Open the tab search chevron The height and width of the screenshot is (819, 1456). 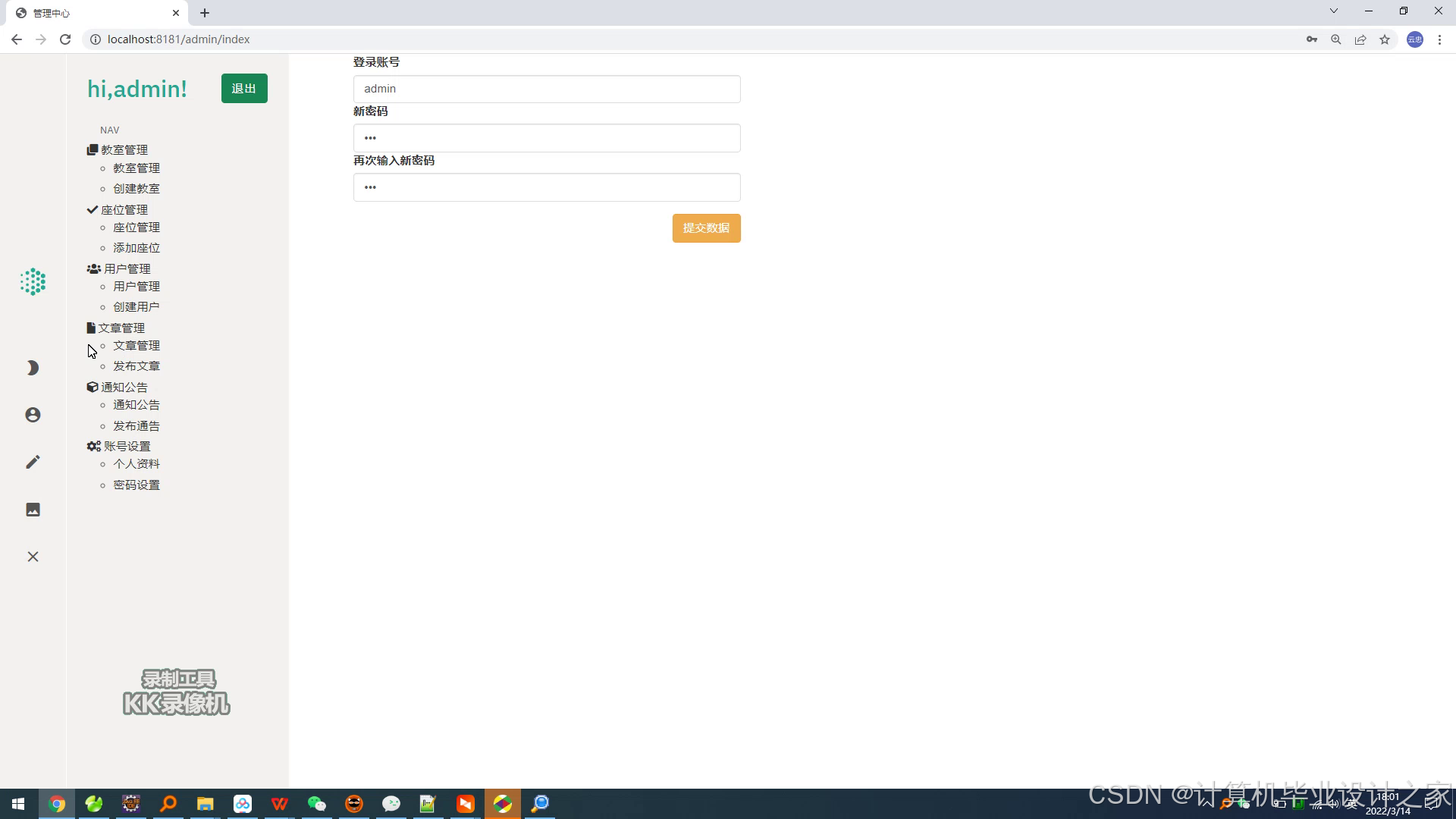1334,11
